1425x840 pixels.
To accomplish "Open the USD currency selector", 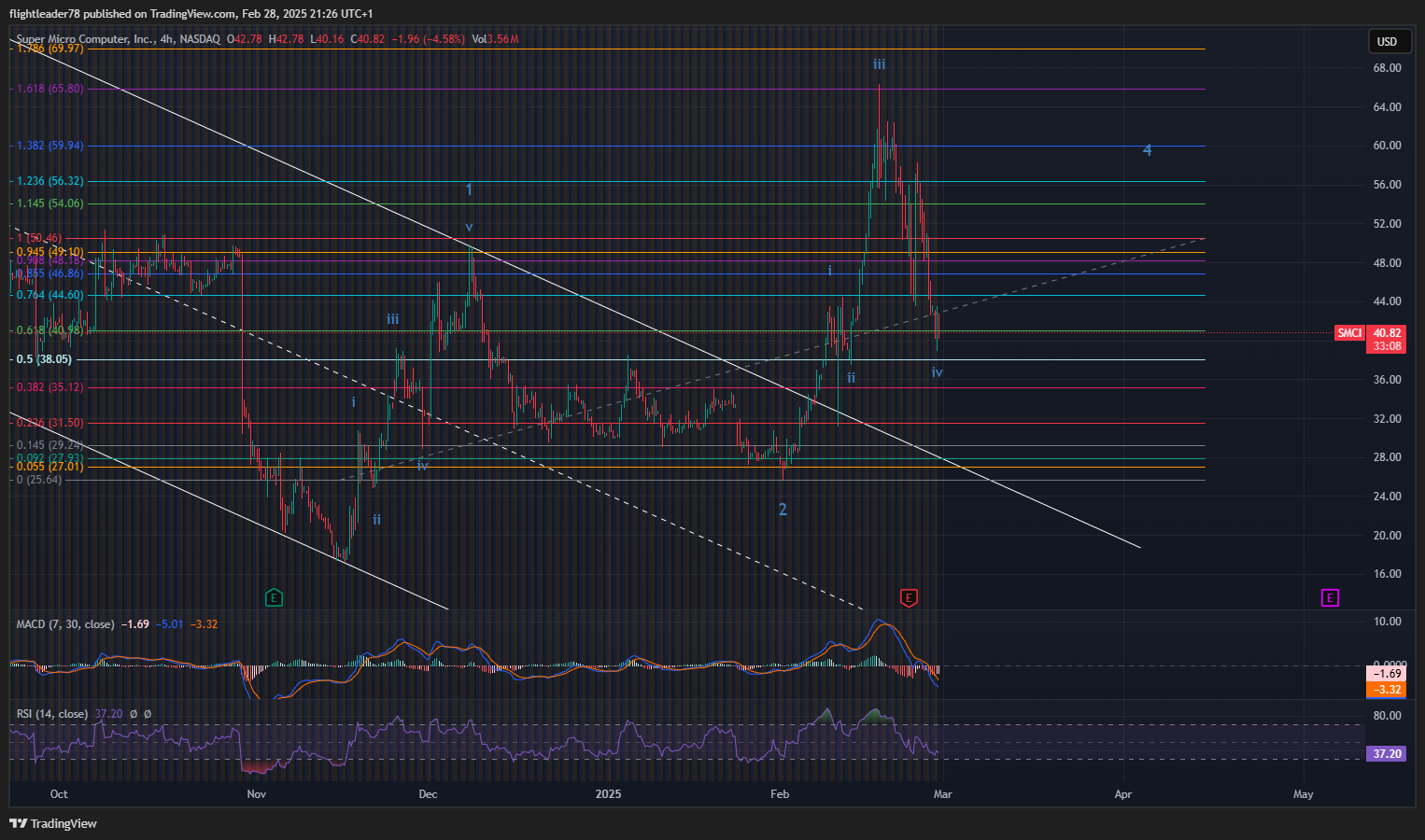I will point(1388,41).
